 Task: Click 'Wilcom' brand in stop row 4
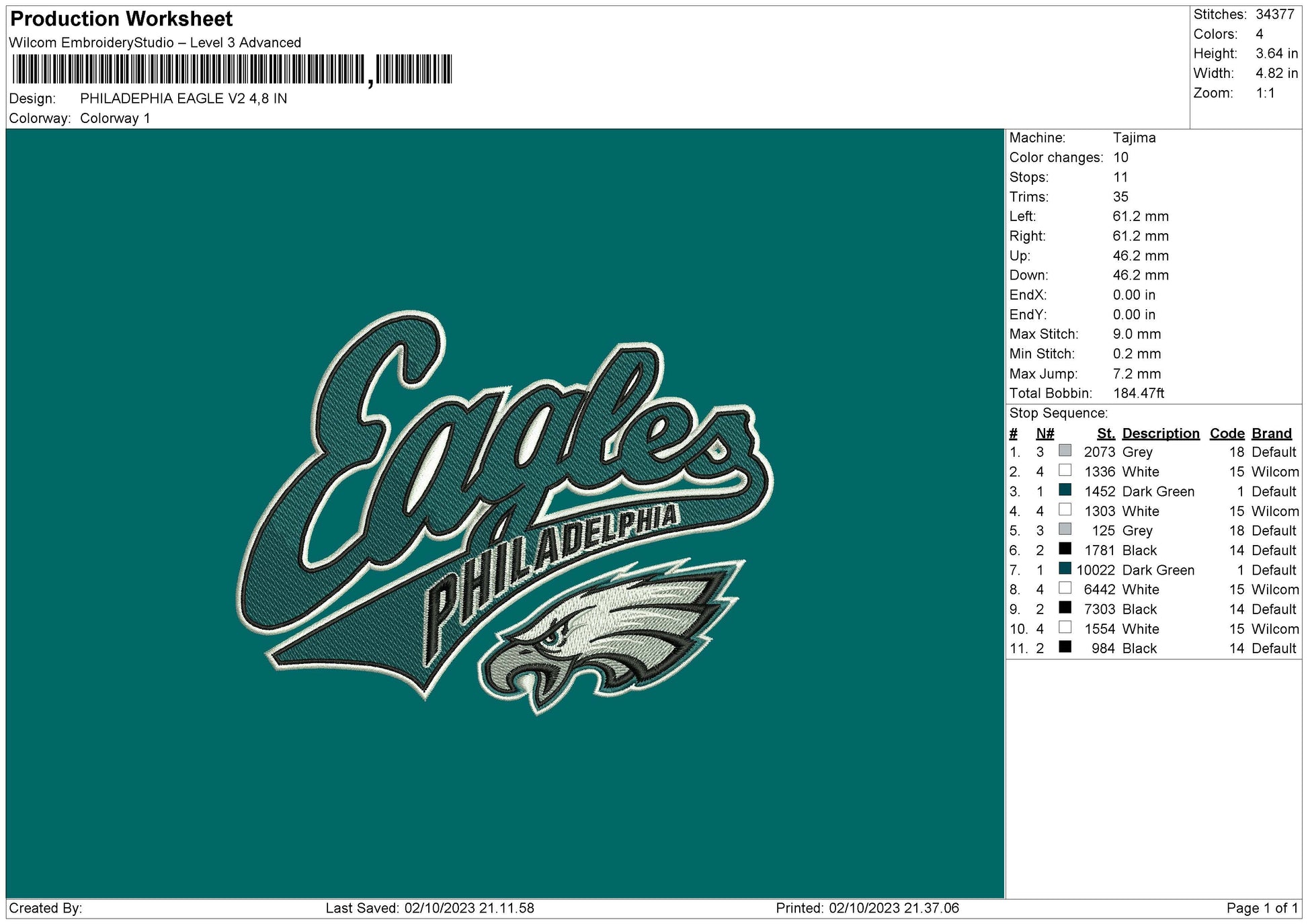(1275, 511)
